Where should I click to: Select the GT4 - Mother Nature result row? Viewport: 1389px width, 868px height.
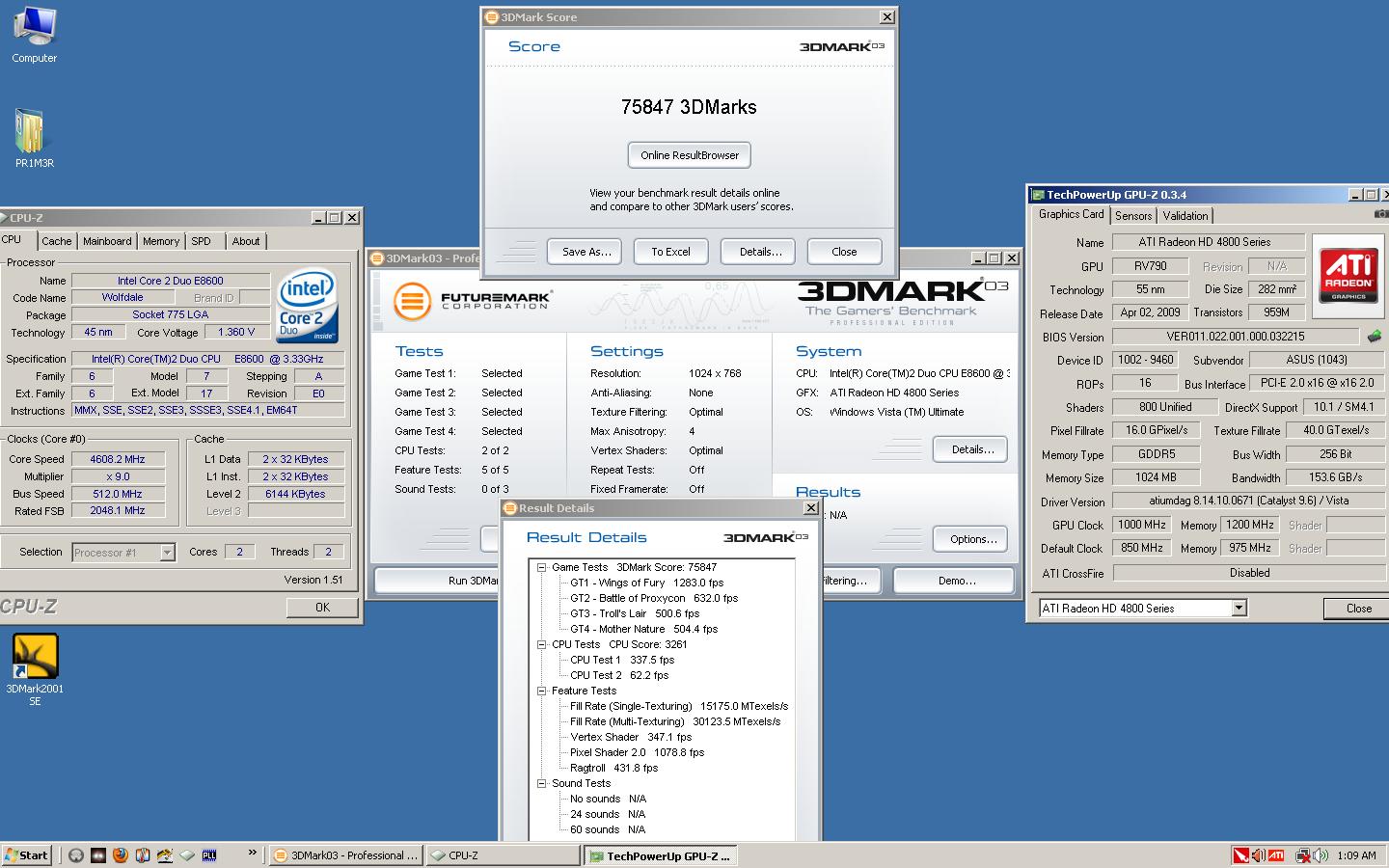click(643, 629)
